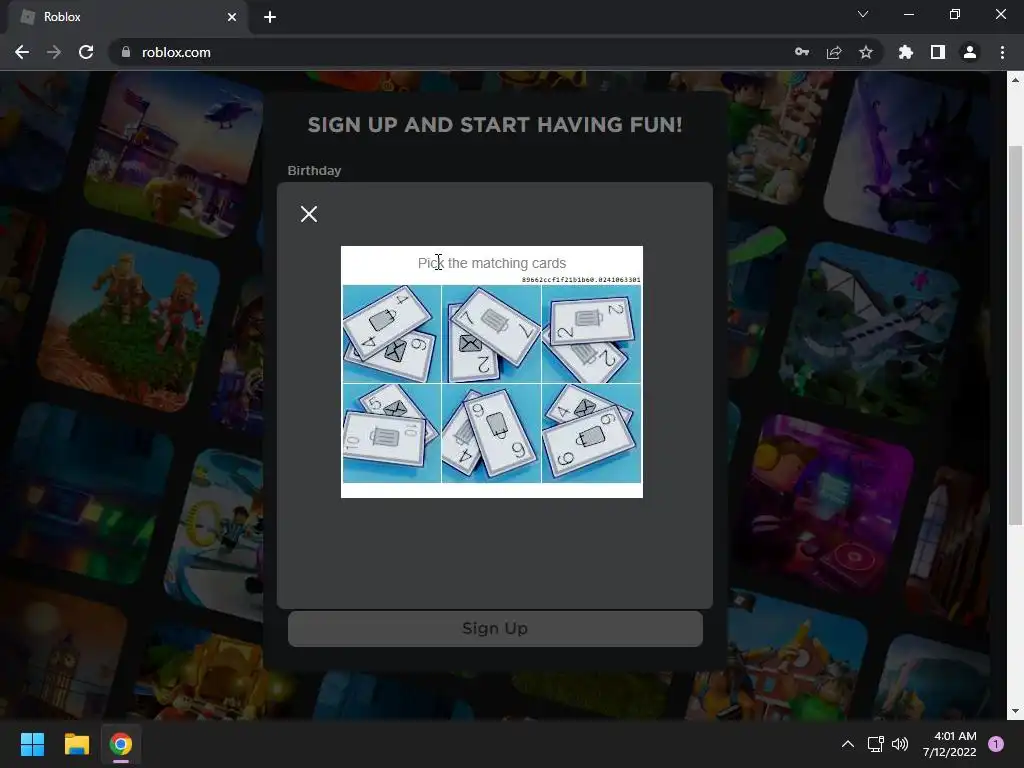Restore down the Chrome window
This screenshot has height=768, width=1024.
pos(955,14)
